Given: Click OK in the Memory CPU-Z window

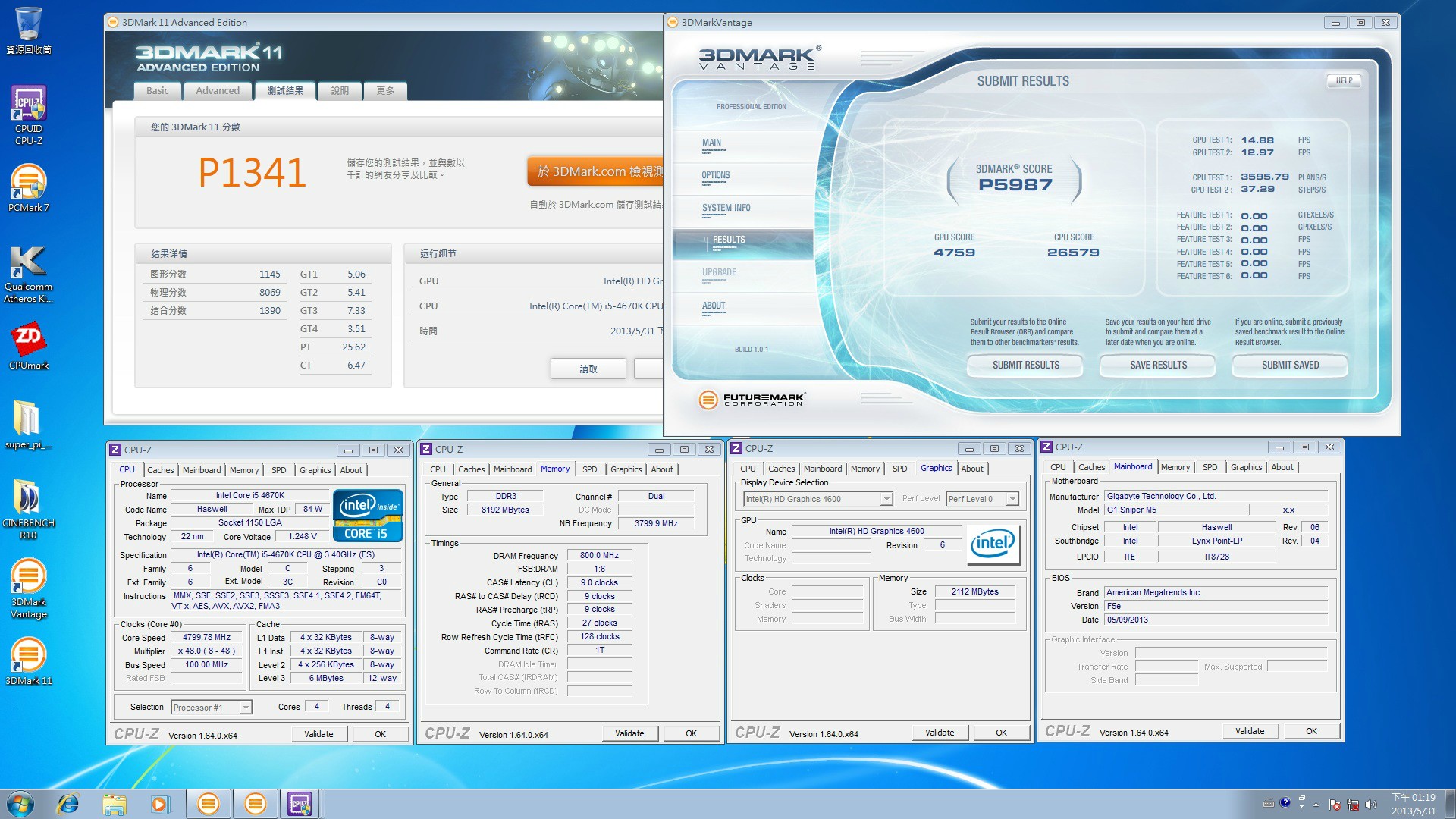Looking at the screenshot, I should (x=691, y=733).
